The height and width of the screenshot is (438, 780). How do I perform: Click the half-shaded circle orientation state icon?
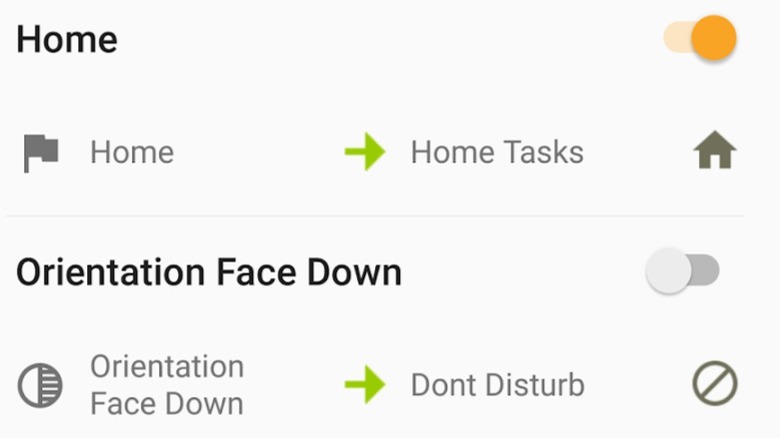(x=41, y=385)
